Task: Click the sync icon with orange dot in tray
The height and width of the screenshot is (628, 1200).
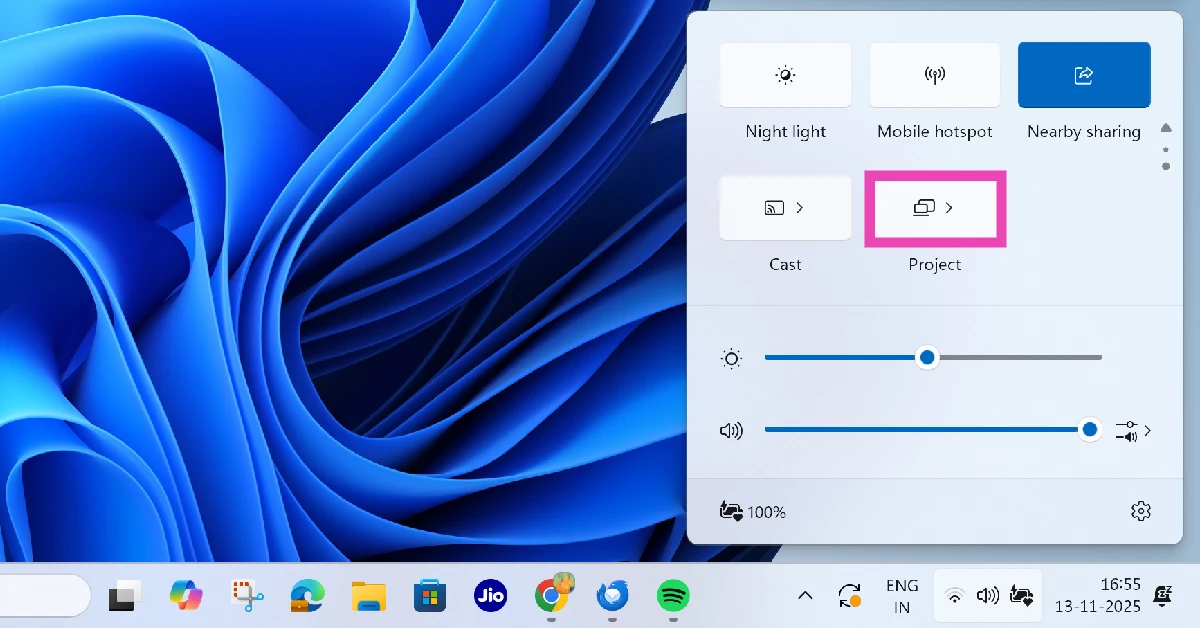Action: (849, 595)
